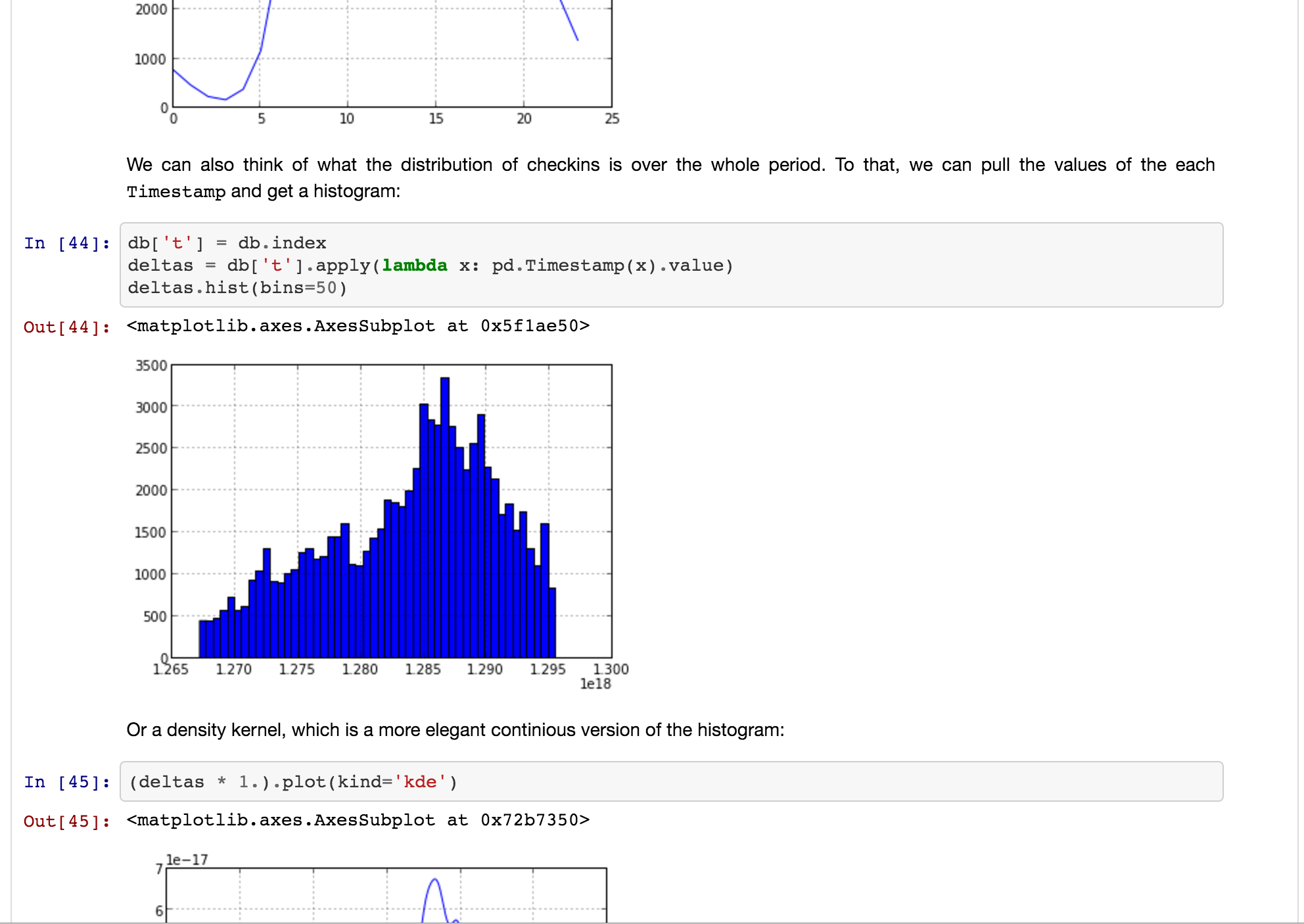Click the In [45]: prompt label
This screenshot has width=1304, height=924.
point(67,782)
